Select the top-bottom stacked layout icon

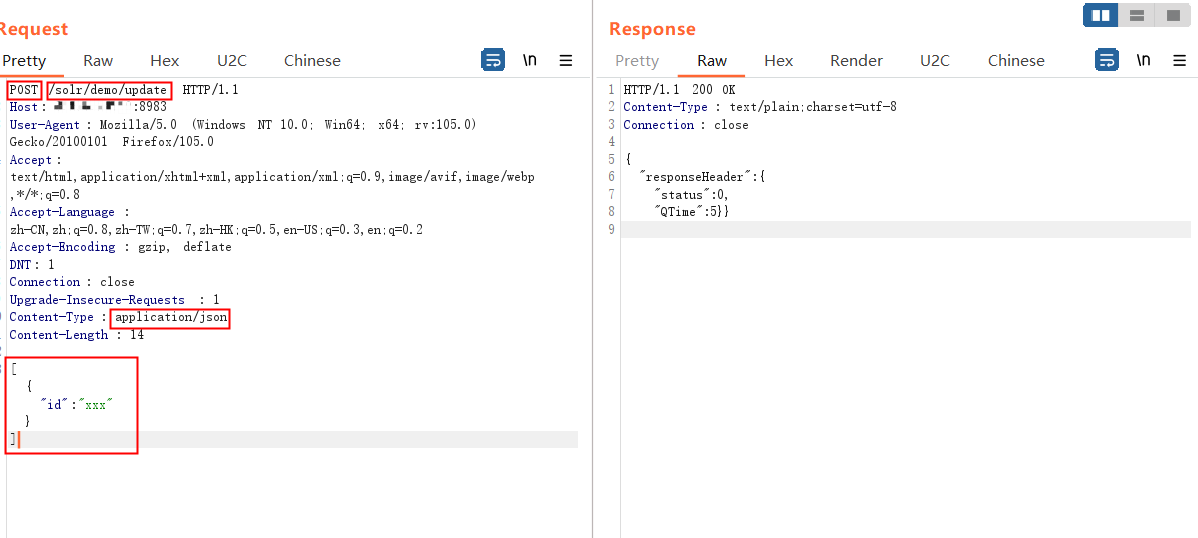coord(1136,15)
